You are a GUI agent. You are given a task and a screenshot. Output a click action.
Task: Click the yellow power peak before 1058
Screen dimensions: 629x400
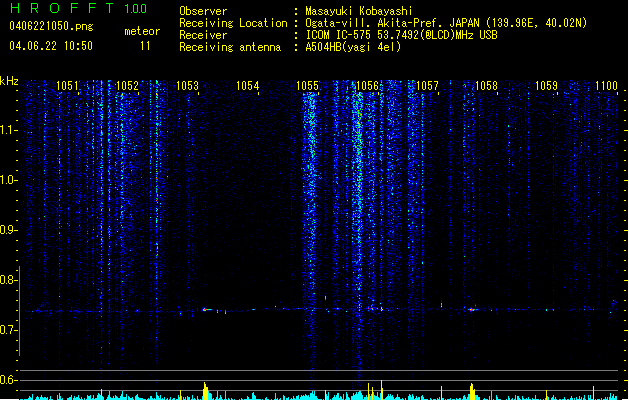point(472,392)
